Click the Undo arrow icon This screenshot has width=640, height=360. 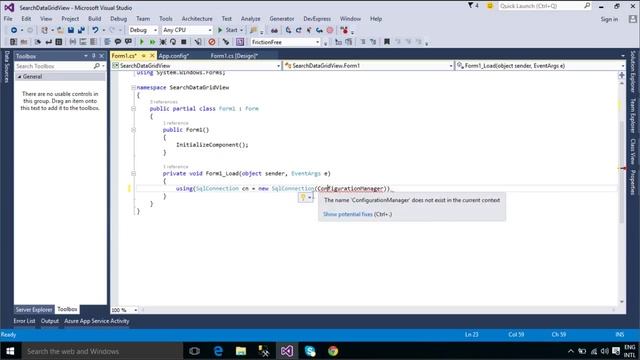click(95, 30)
